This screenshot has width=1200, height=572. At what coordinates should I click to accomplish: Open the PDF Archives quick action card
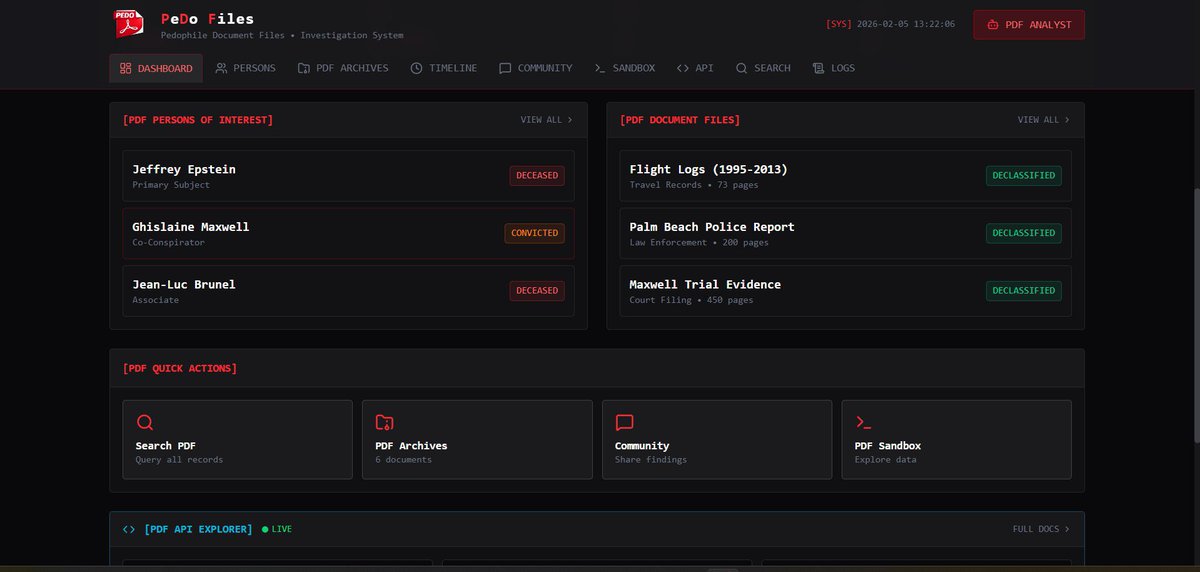(x=477, y=440)
